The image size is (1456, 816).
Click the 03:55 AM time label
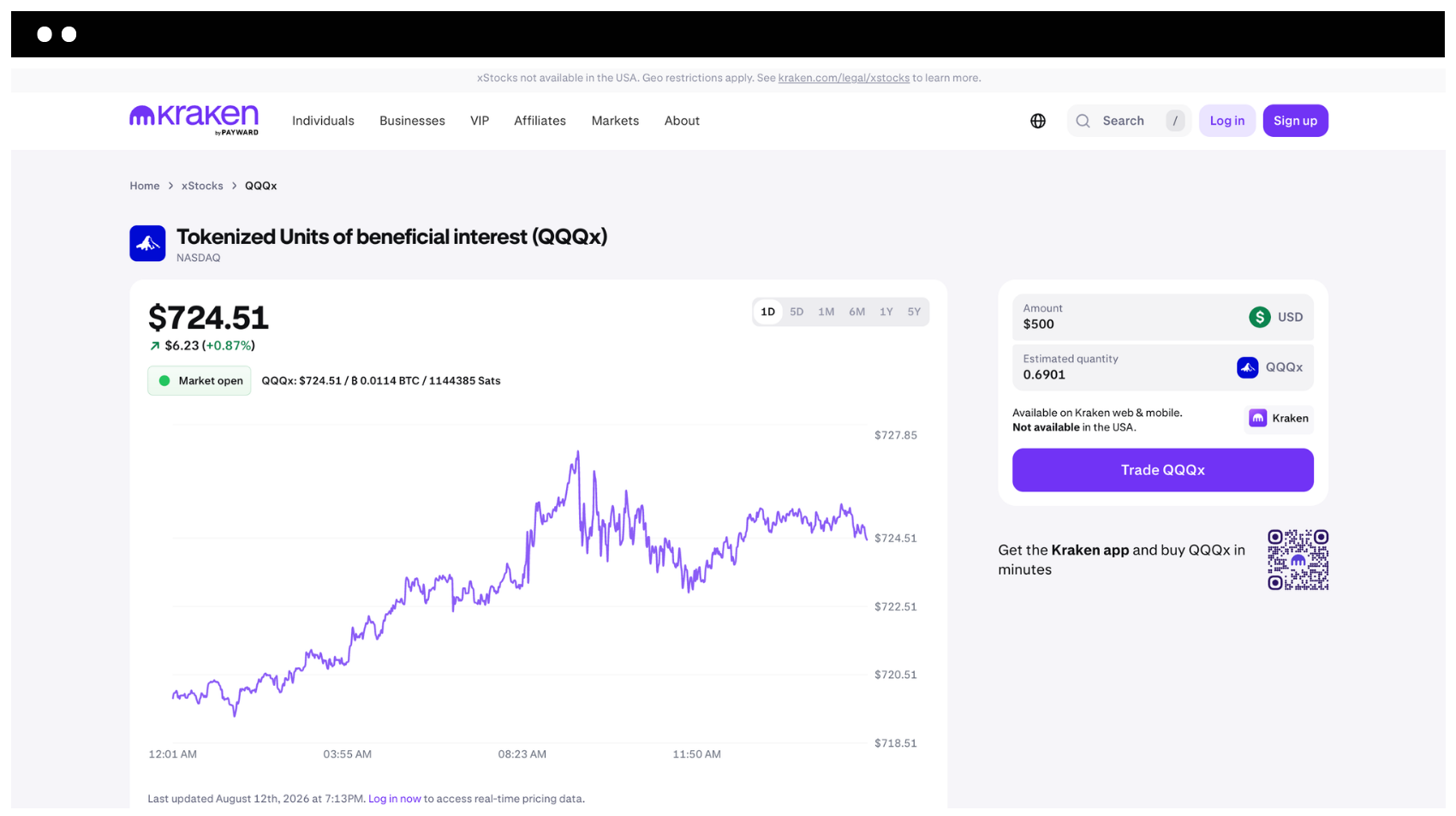point(348,754)
